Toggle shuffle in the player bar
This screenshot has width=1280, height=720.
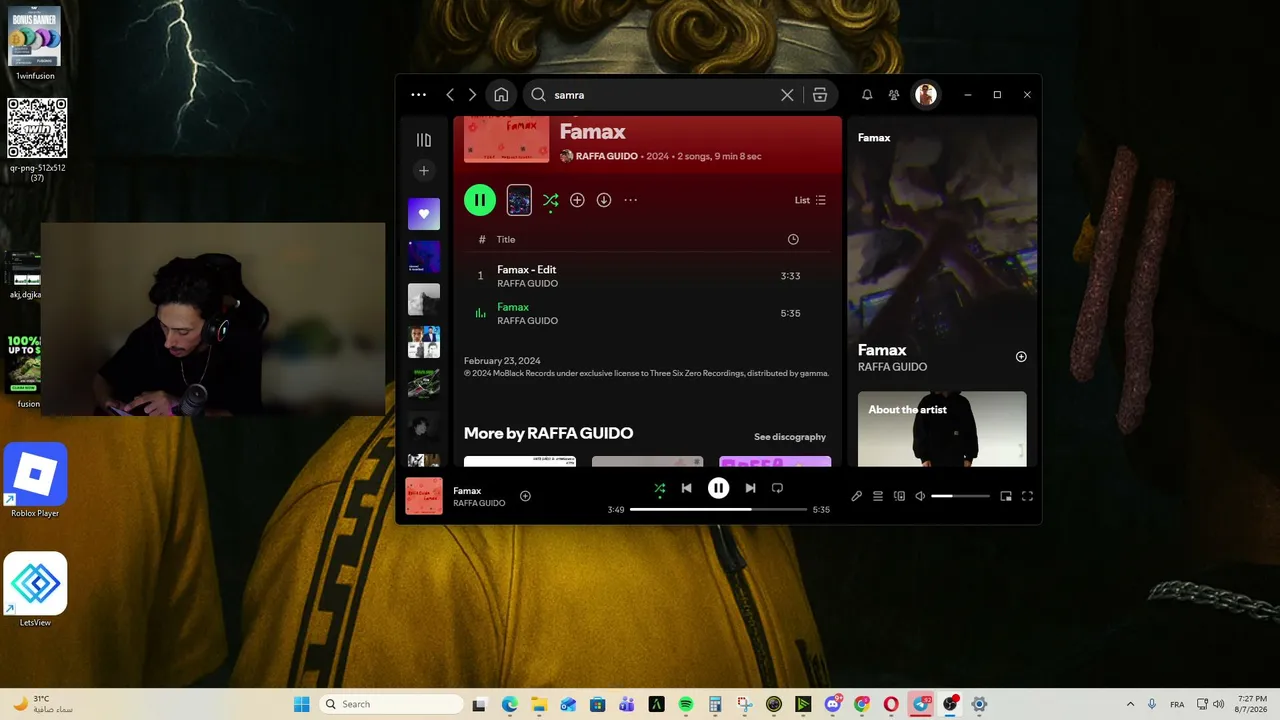point(659,488)
